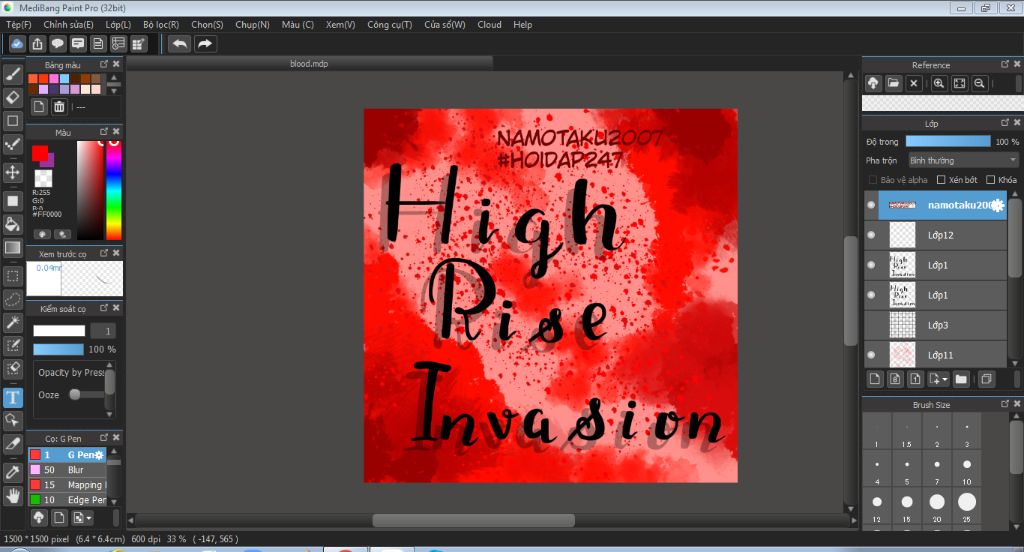Pick a color on the rainbow hue bar
1024x552 pixels.
(114, 190)
